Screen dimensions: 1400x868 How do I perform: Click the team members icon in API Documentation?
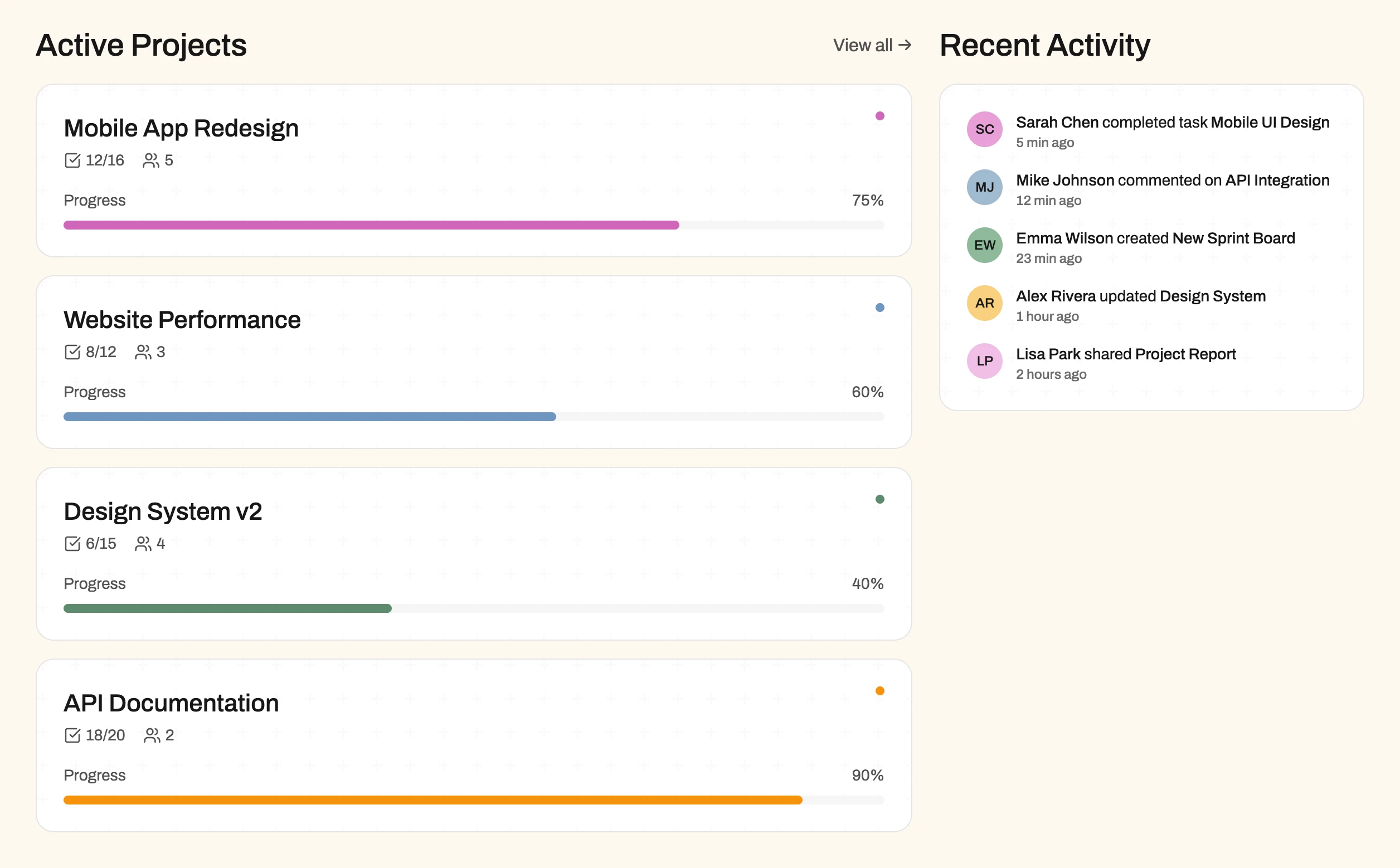[x=152, y=735]
